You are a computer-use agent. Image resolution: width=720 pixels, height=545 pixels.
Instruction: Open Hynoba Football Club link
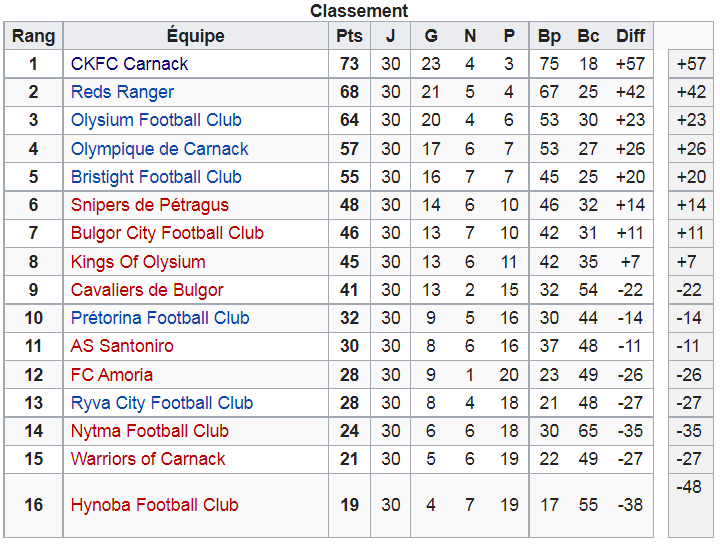tap(154, 505)
